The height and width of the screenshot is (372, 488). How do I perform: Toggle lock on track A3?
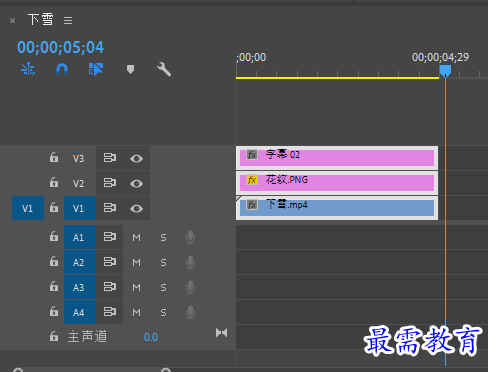(x=54, y=287)
